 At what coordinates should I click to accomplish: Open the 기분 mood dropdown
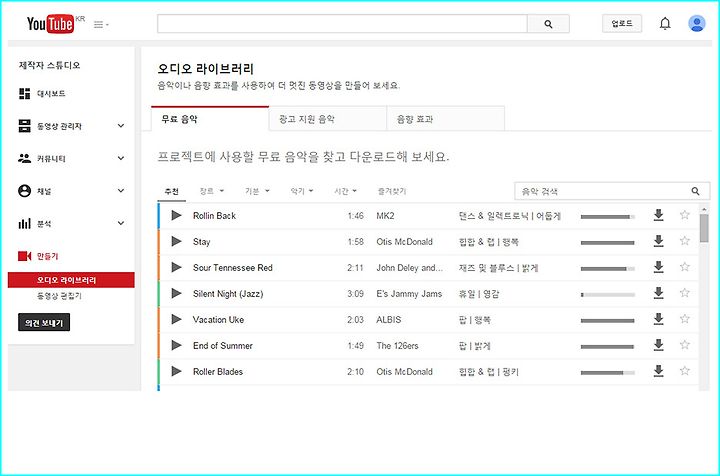pos(257,191)
